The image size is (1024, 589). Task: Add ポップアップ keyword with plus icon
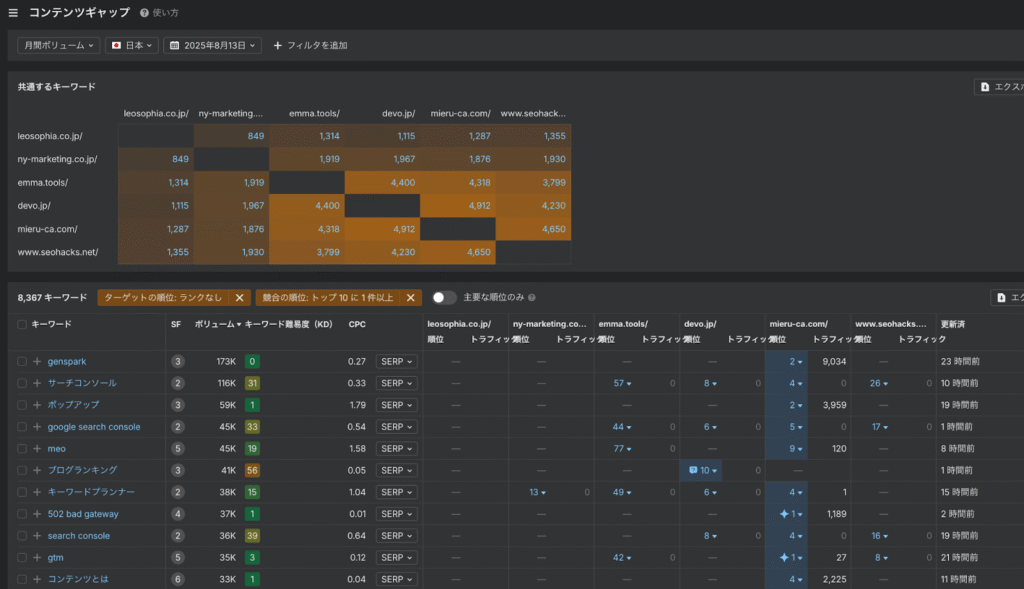[37, 405]
